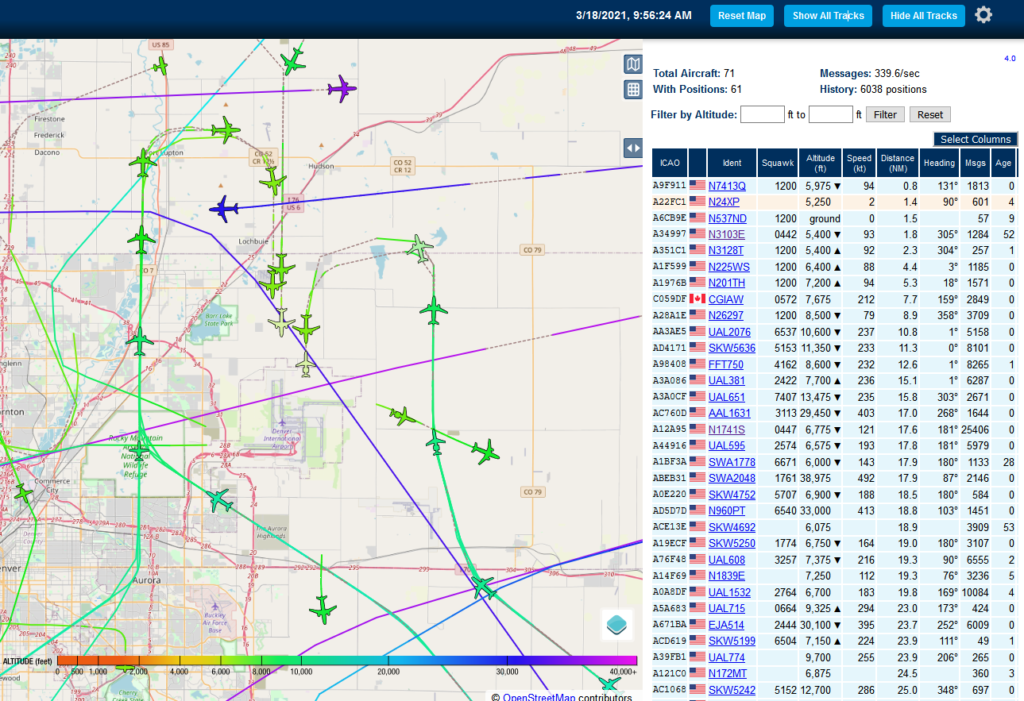This screenshot has height=701, width=1024.
Task: Click Reset Map button
Action: coord(741,16)
